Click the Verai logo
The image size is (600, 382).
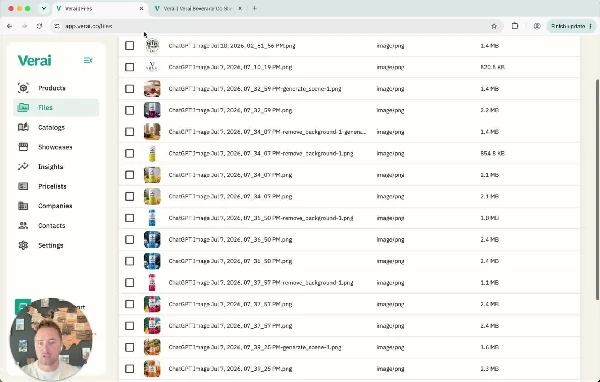coord(34,60)
